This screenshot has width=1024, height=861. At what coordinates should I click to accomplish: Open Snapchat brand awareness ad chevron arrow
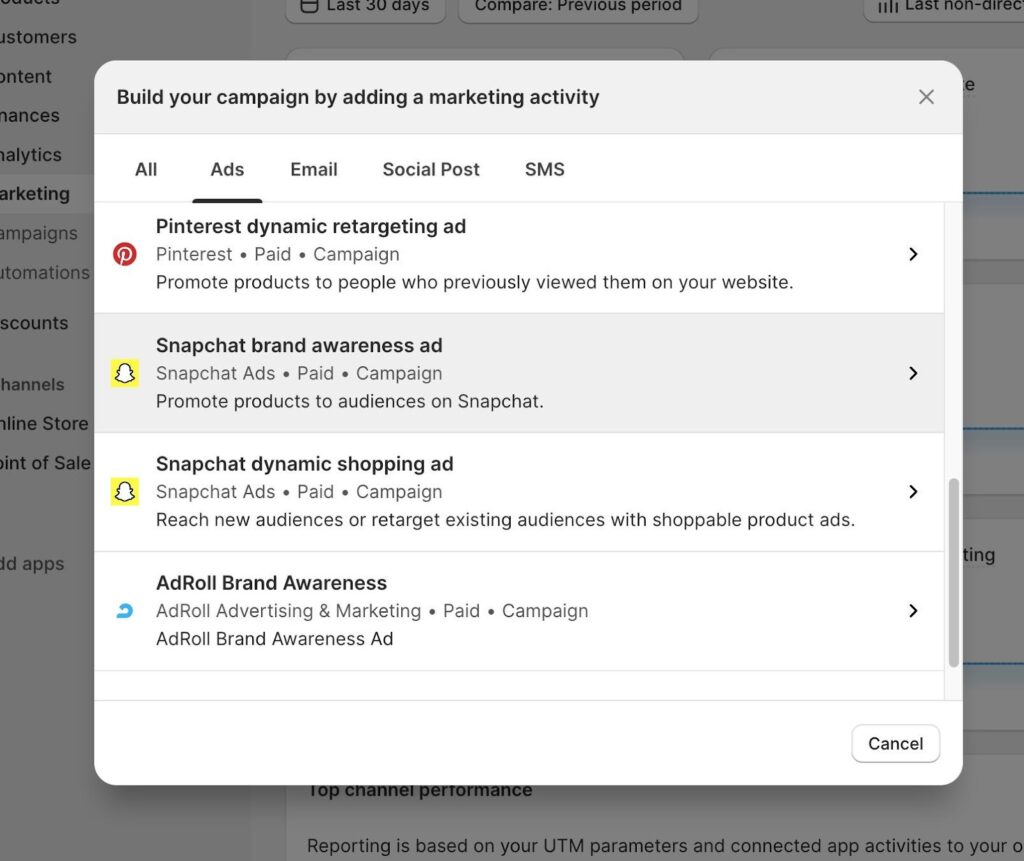coord(912,373)
